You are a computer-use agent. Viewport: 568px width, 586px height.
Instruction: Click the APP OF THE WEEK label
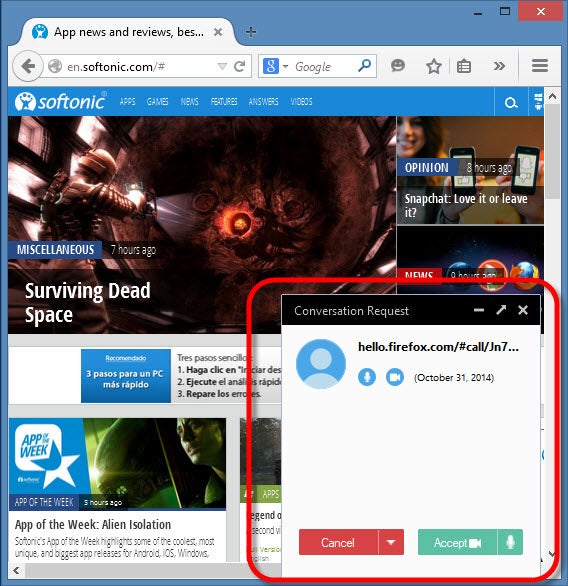(44, 502)
